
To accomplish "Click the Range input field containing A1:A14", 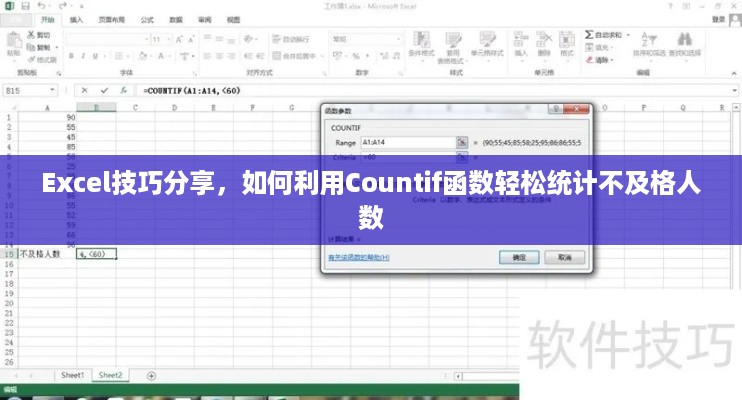I will tap(406, 142).
